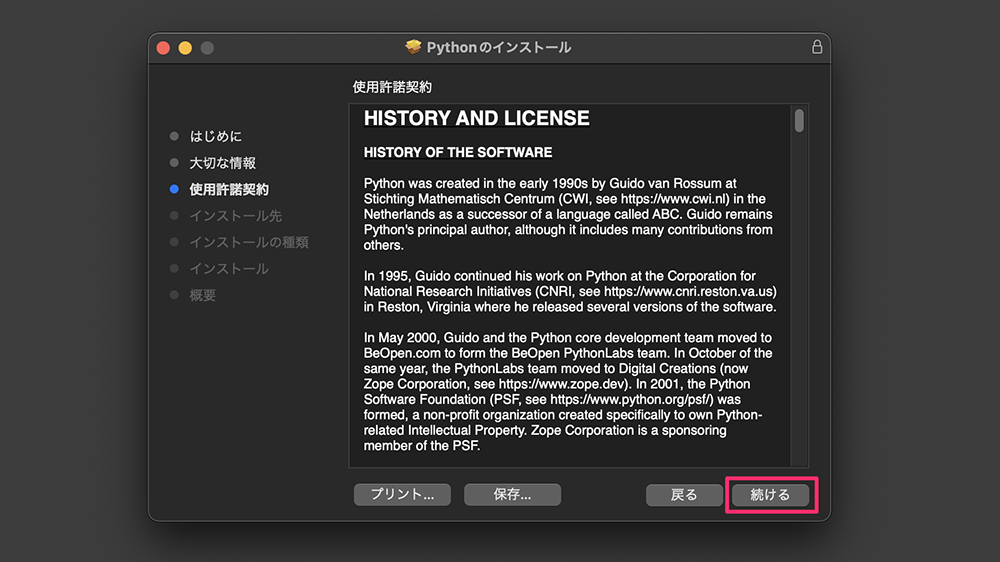The width and height of the screenshot is (1000, 562).
Task: Close the installer with red button
Action: [163, 48]
